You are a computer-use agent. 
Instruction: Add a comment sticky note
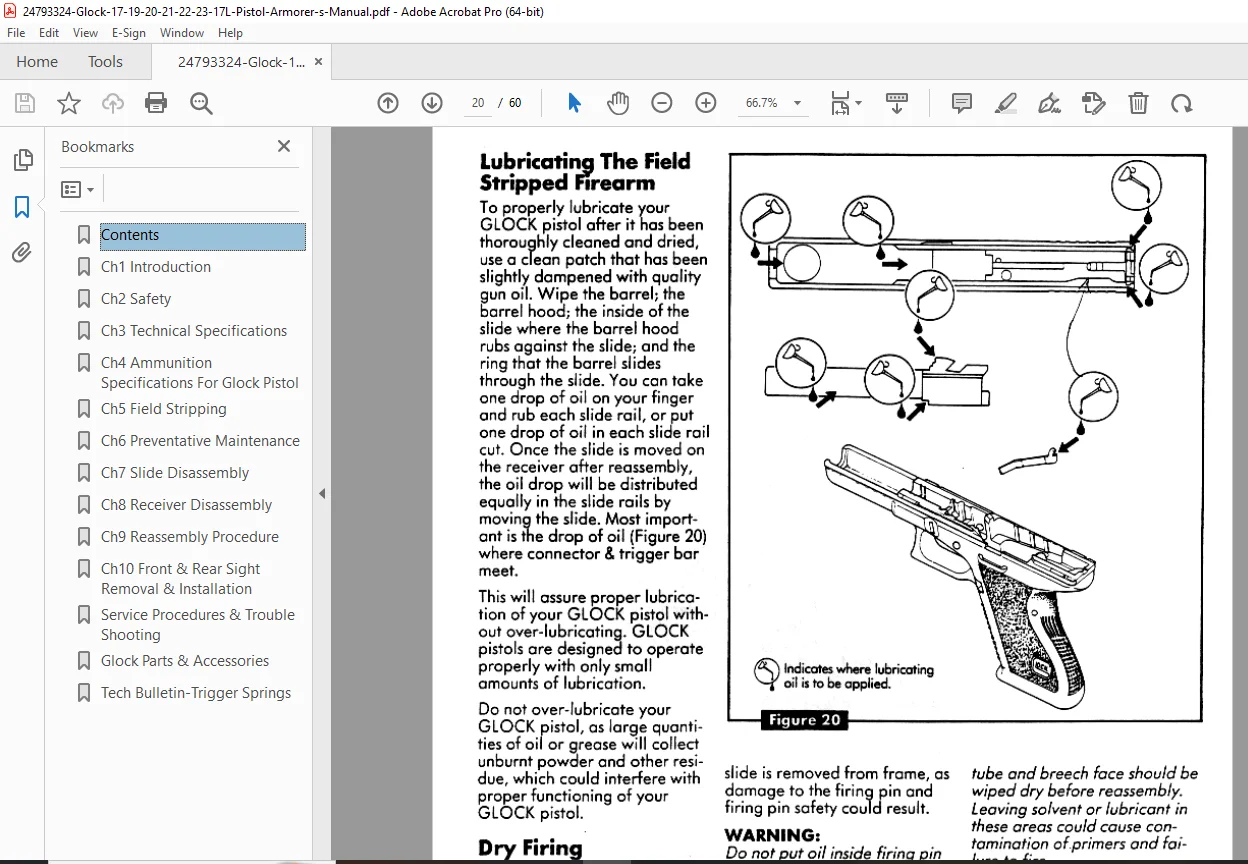(962, 103)
